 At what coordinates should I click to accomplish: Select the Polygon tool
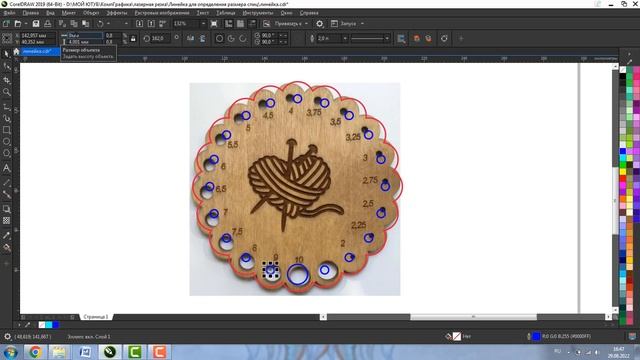click(7, 154)
